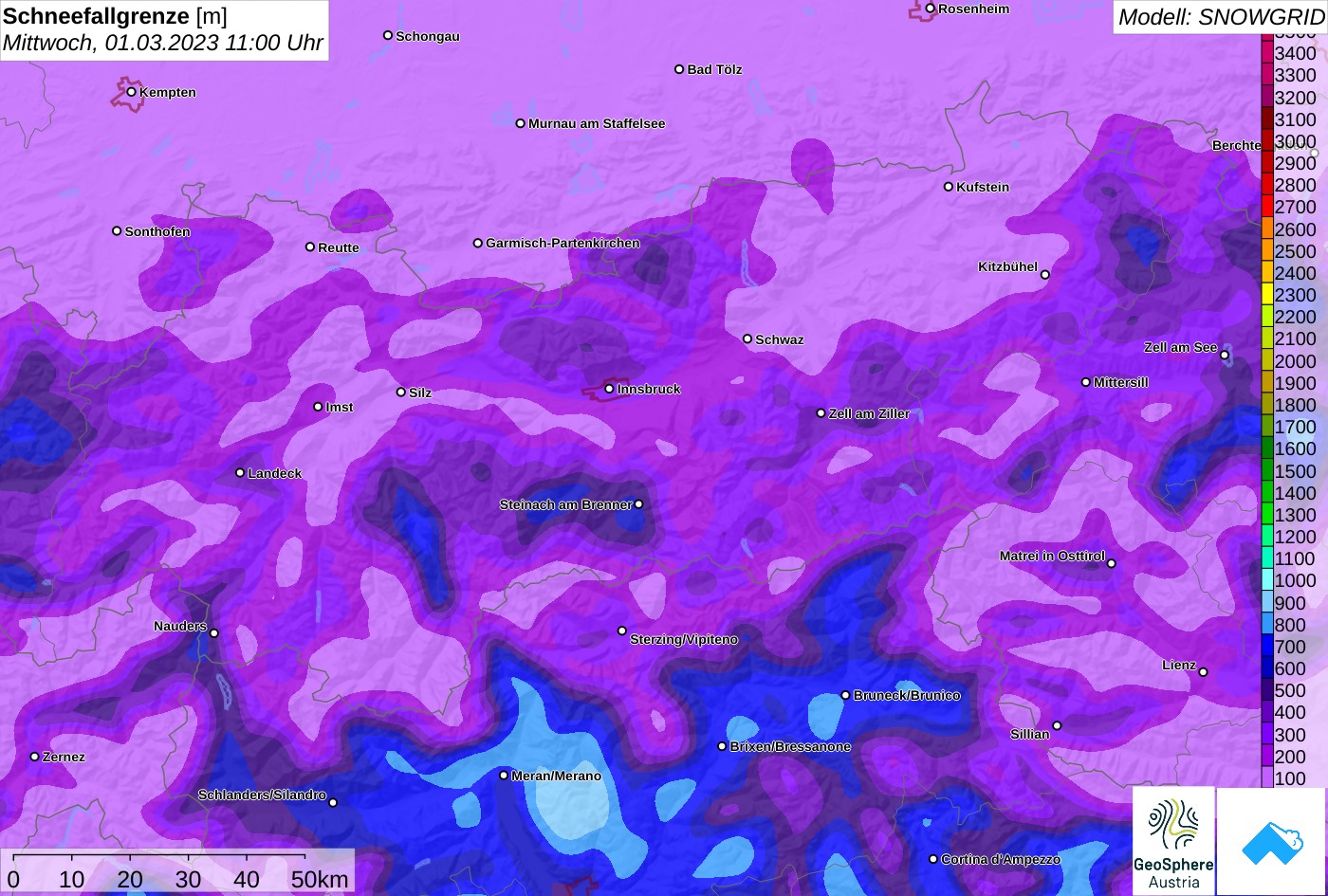Screen dimensions: 1328x896
Task: Click the 'Lienz' city label
Action: click(x=1179, y=665)
